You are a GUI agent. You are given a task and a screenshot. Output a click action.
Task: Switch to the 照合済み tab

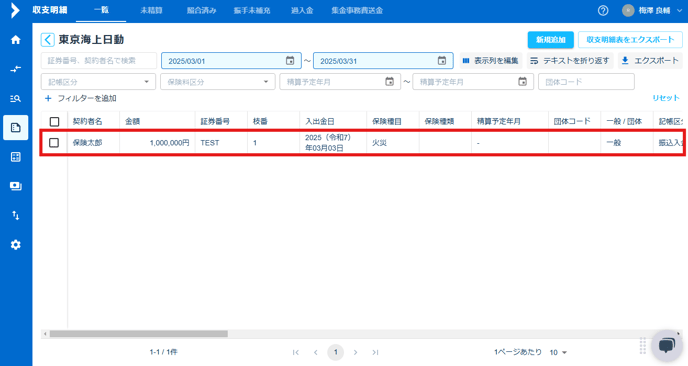(x=201, y=10)
